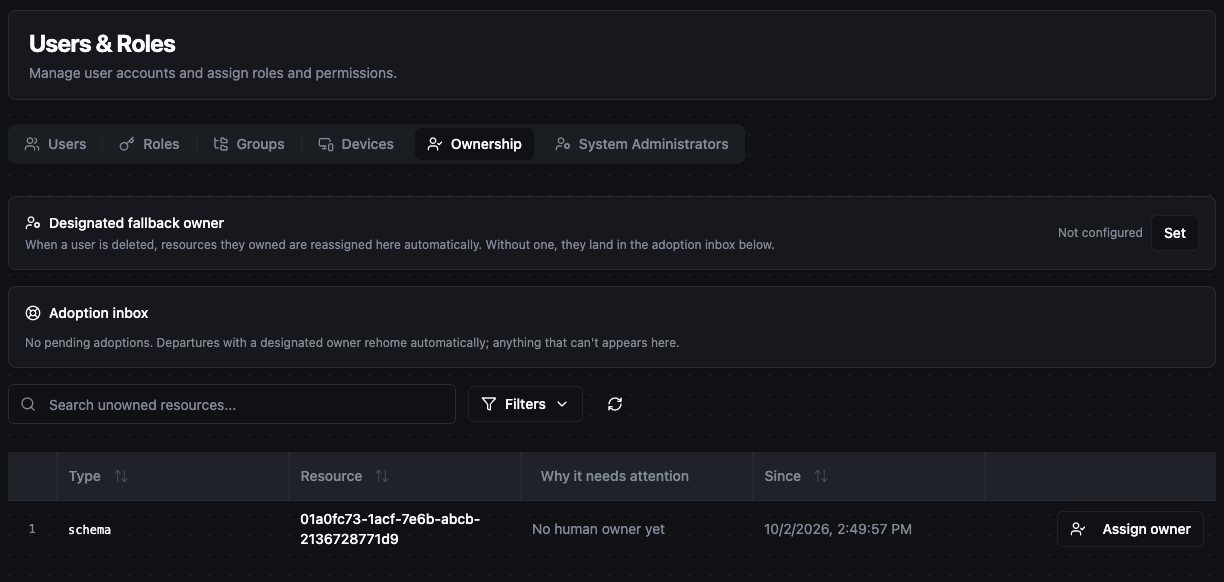Screen dimensions: 1224x582
Task: Click the Roles tab key icon
Action: tap(127, 144)
